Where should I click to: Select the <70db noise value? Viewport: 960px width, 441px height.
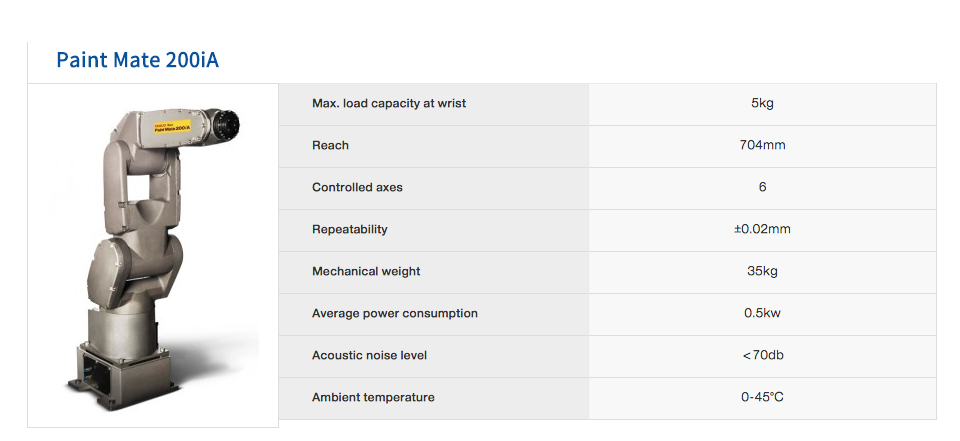point(762,355)
